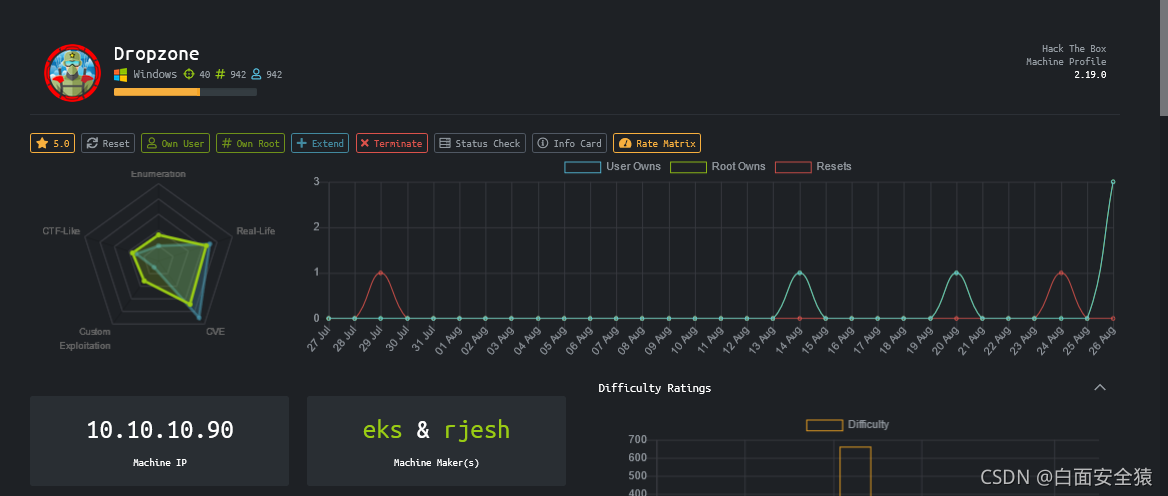Click the Custom Exploitation radar label
Viewport: 1168px width, 496px height.
point(85,339)
